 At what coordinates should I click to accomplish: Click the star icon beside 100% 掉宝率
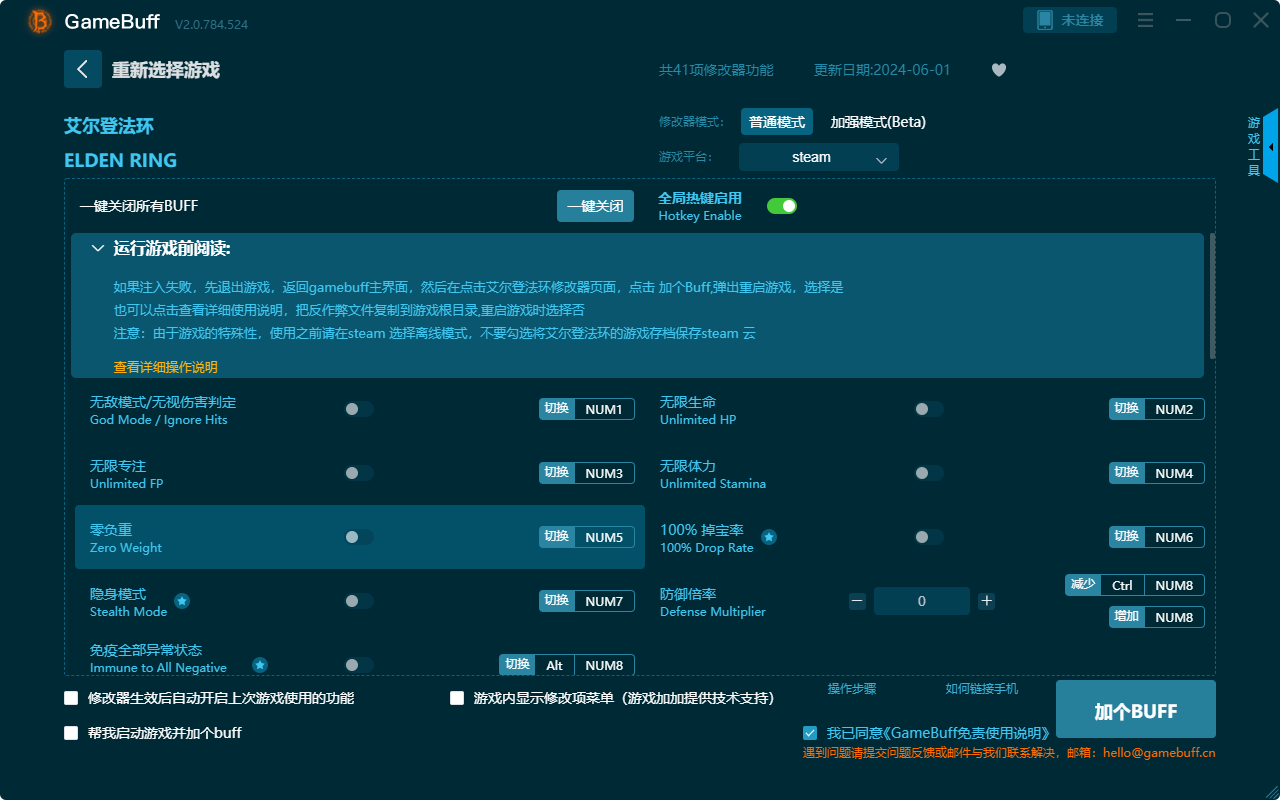(x=768, y=536)
